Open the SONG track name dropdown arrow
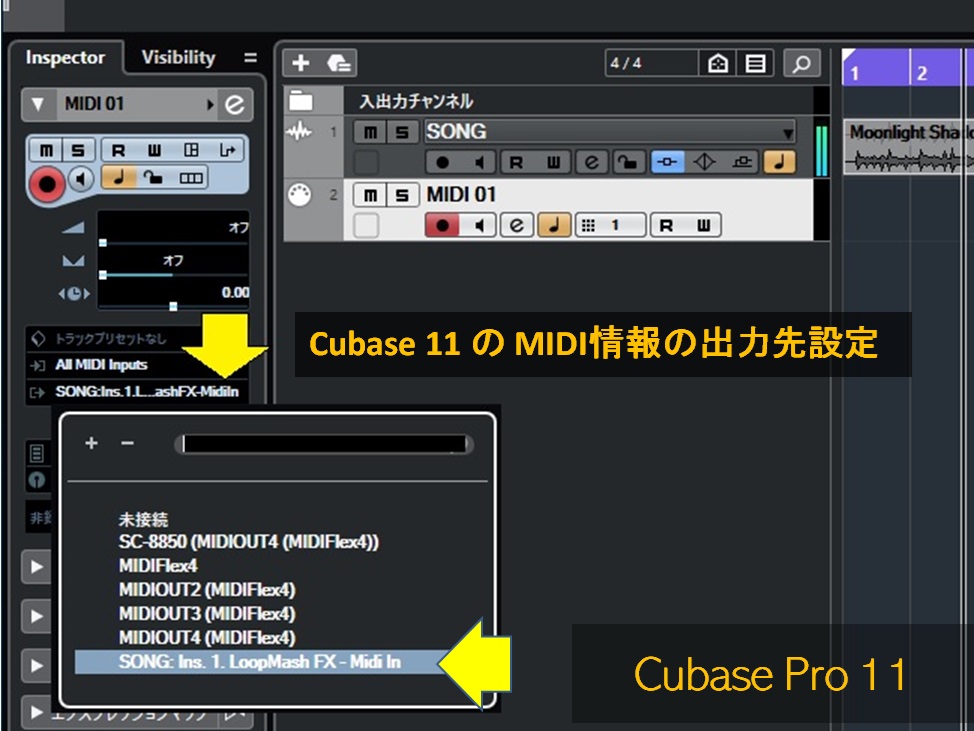974x731 pixels. click(x=788, y=132)
